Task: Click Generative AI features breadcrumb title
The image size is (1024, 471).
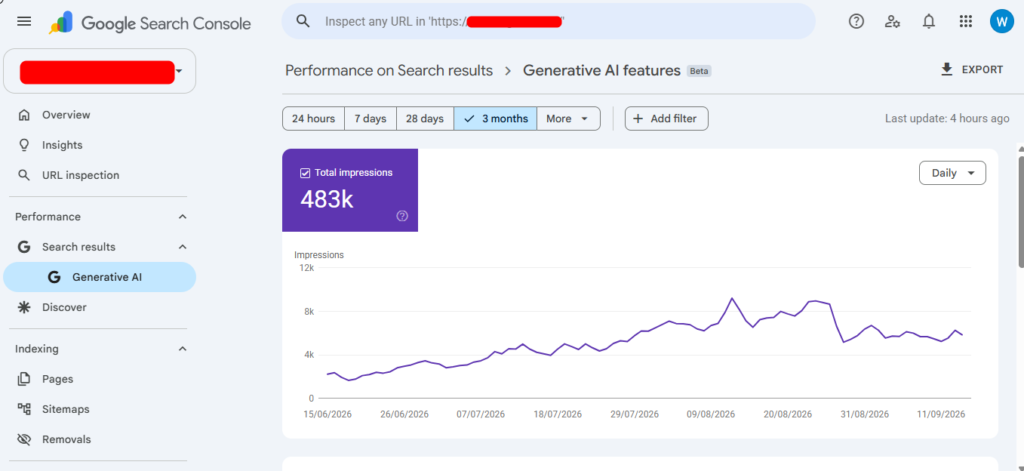Action: (601, 71)
